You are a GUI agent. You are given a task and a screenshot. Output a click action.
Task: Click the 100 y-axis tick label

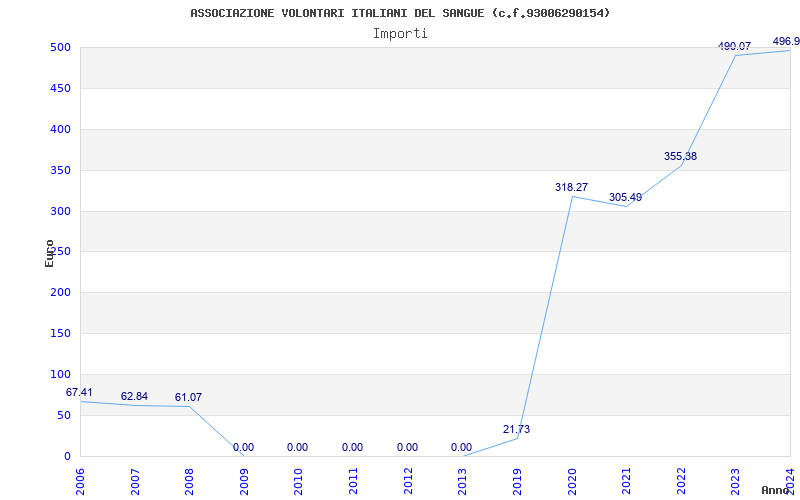pos(60,374)
